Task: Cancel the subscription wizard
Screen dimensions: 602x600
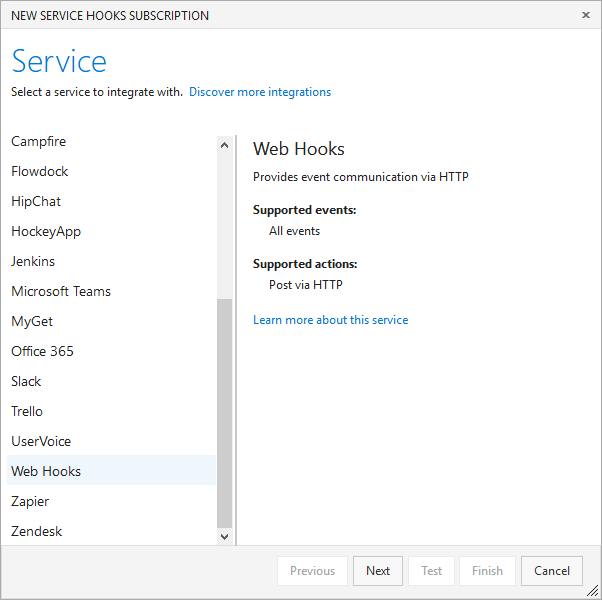Action: pyautogui.click(x=551, y=571)
